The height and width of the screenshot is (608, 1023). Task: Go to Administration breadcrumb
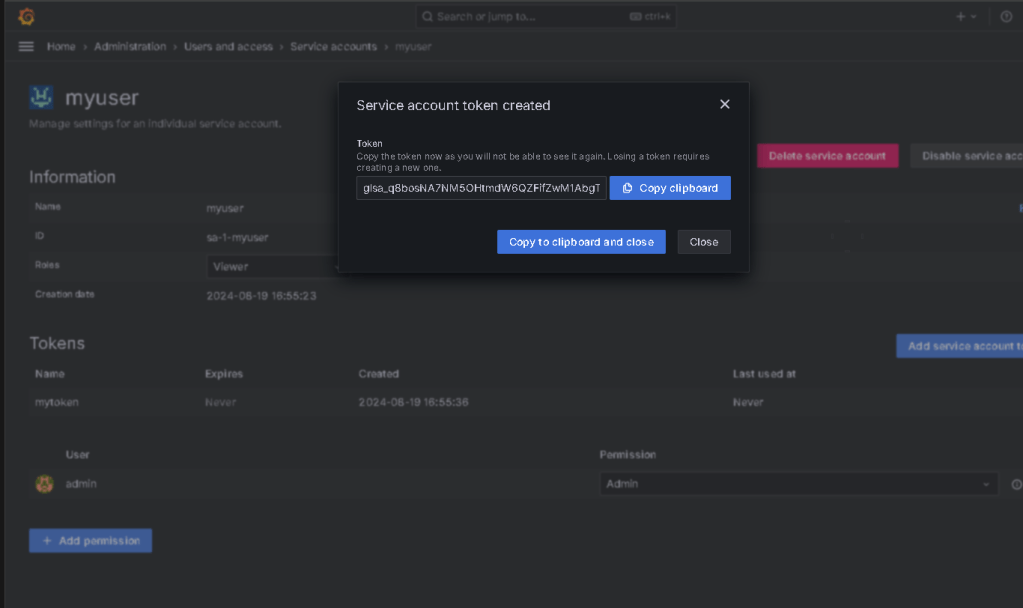click(130, 46)
